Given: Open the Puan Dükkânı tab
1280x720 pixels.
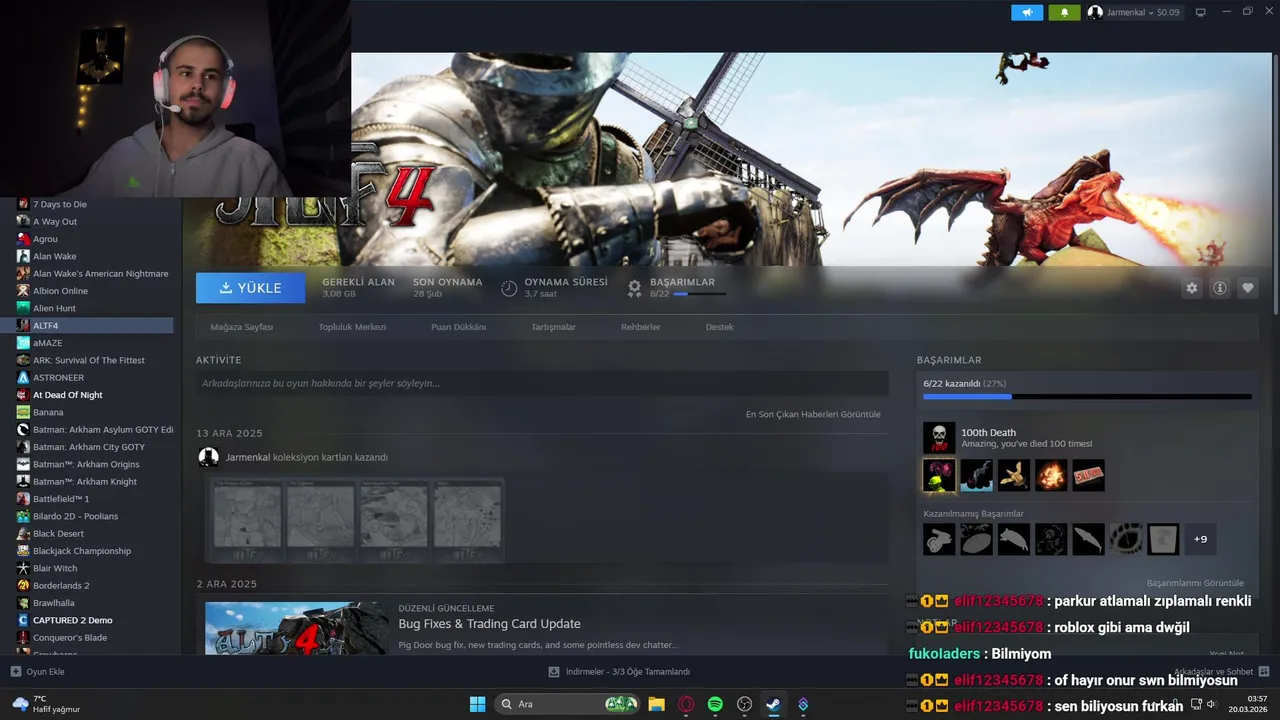Looking at the screenshot, I should tap(458, 327).
